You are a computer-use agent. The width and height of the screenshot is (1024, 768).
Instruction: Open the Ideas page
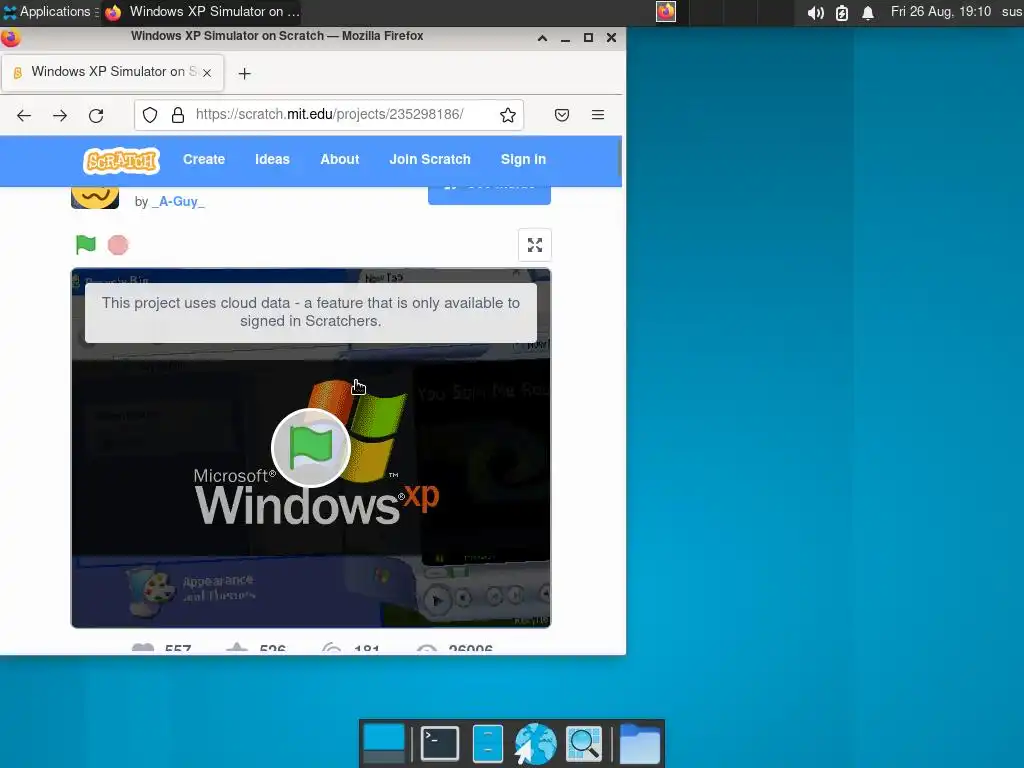click(272, 159)
